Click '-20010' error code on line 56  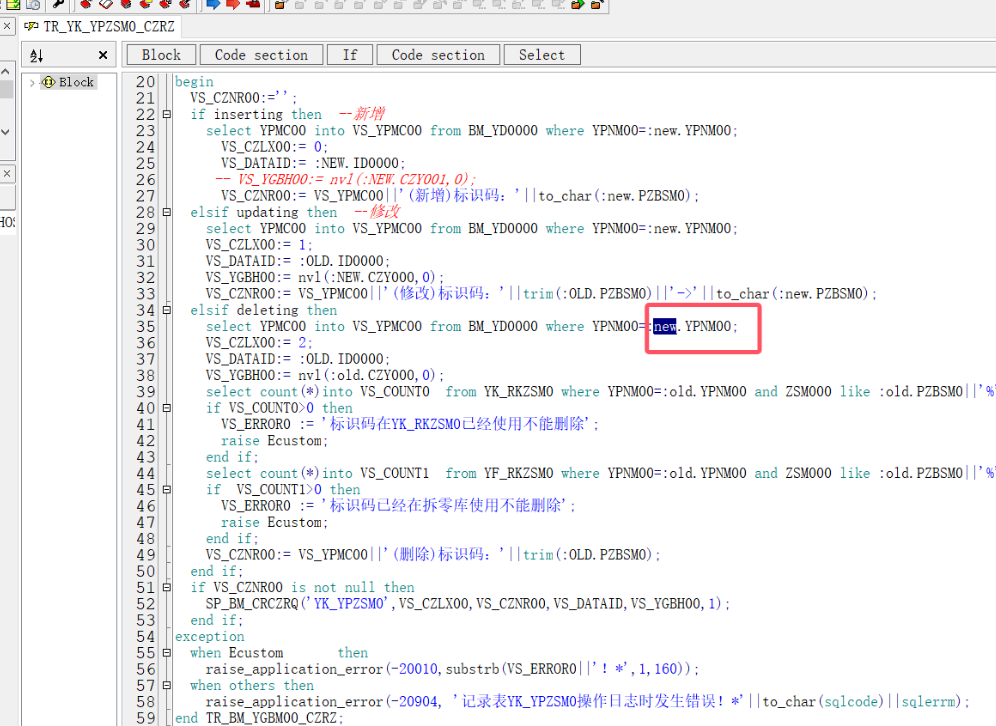414,669
